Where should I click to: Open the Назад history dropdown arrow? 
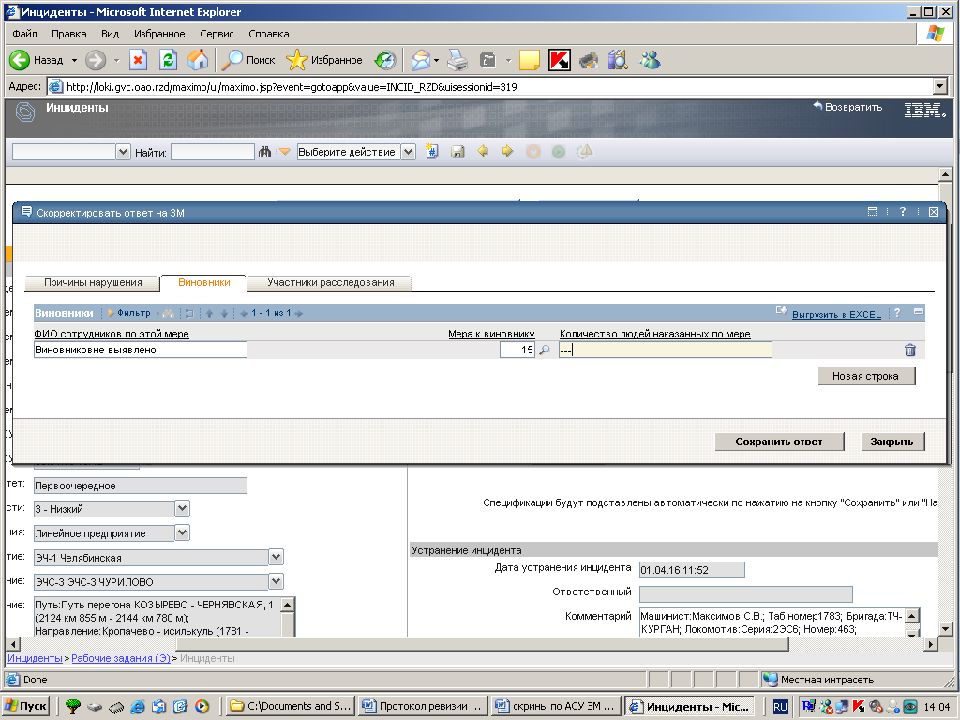pos(74,60)
